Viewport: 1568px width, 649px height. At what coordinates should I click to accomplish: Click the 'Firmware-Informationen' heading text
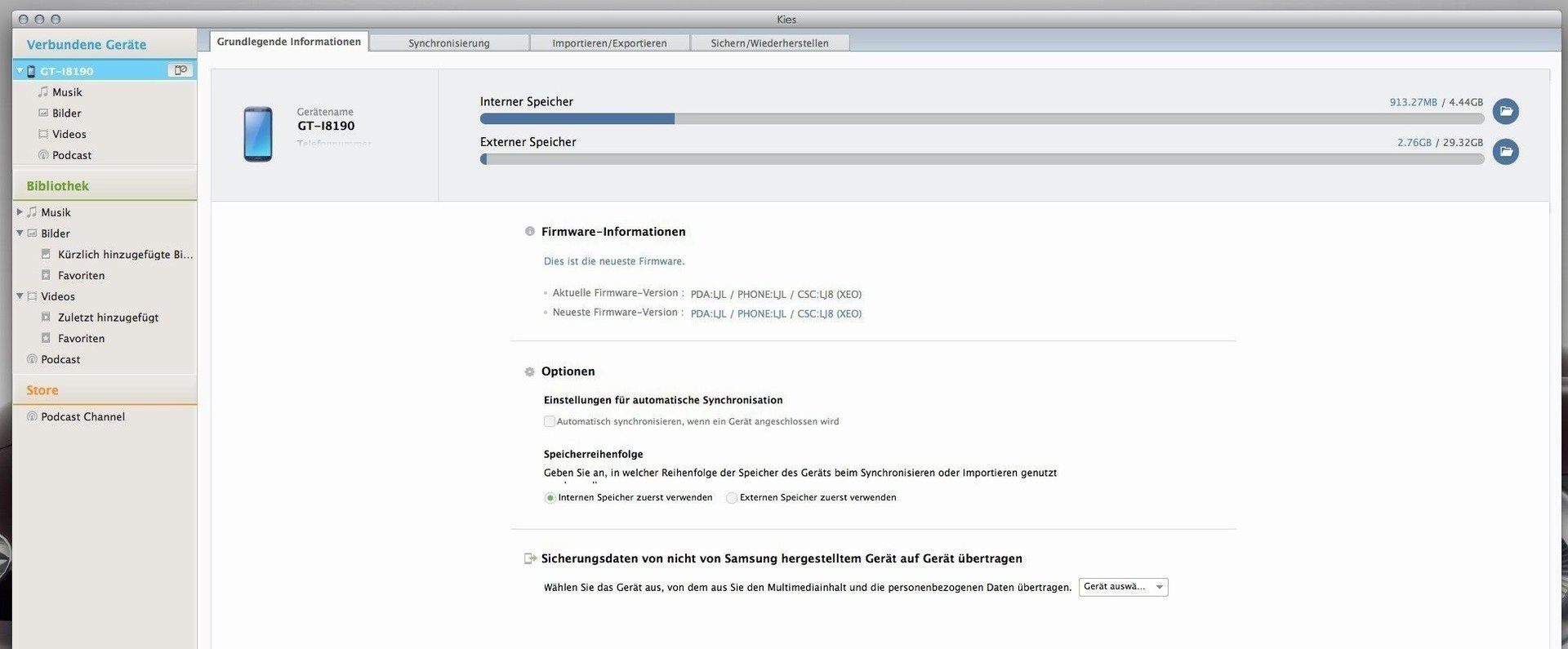[613, 232]
